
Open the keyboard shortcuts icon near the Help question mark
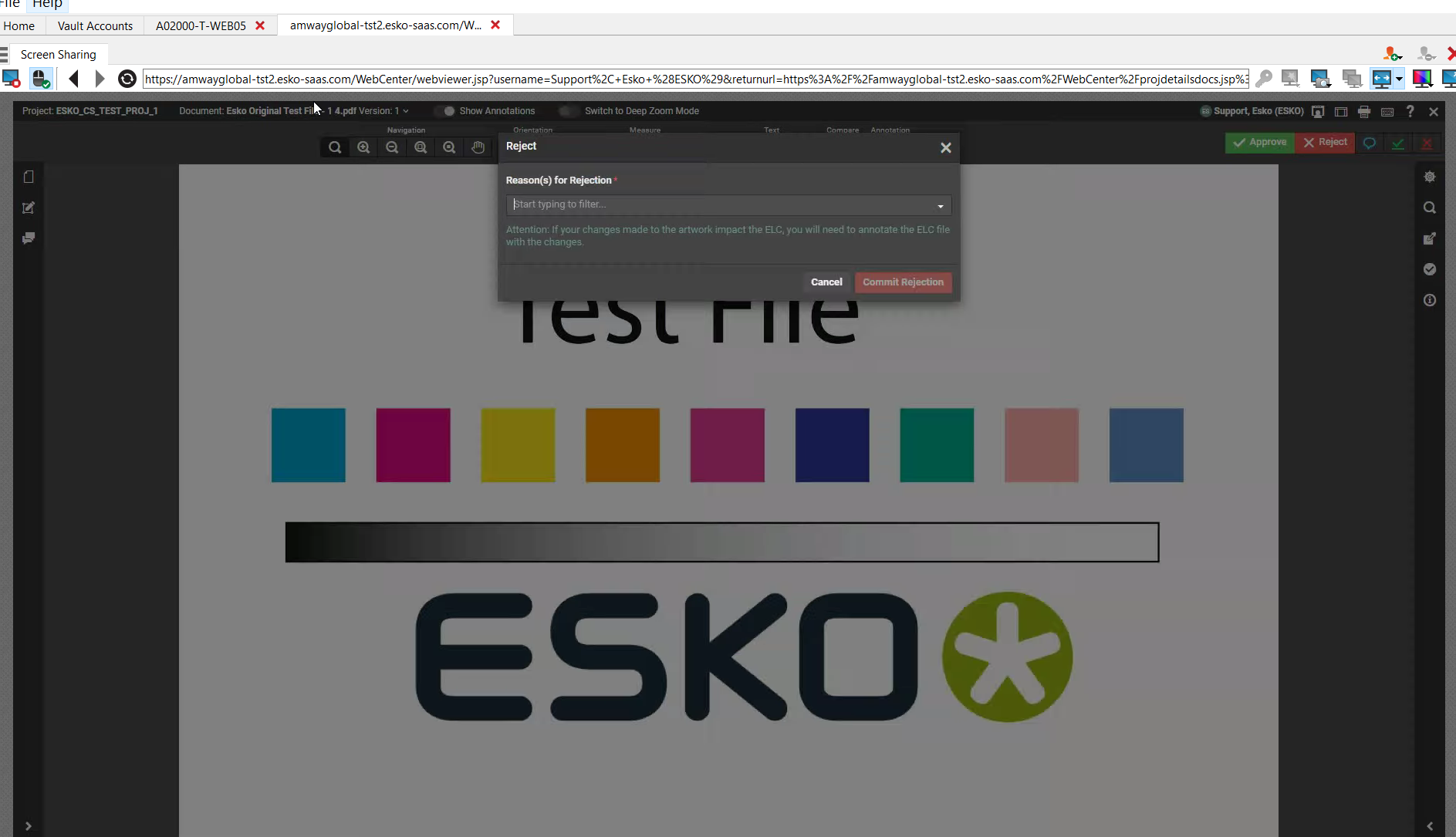1388,111
